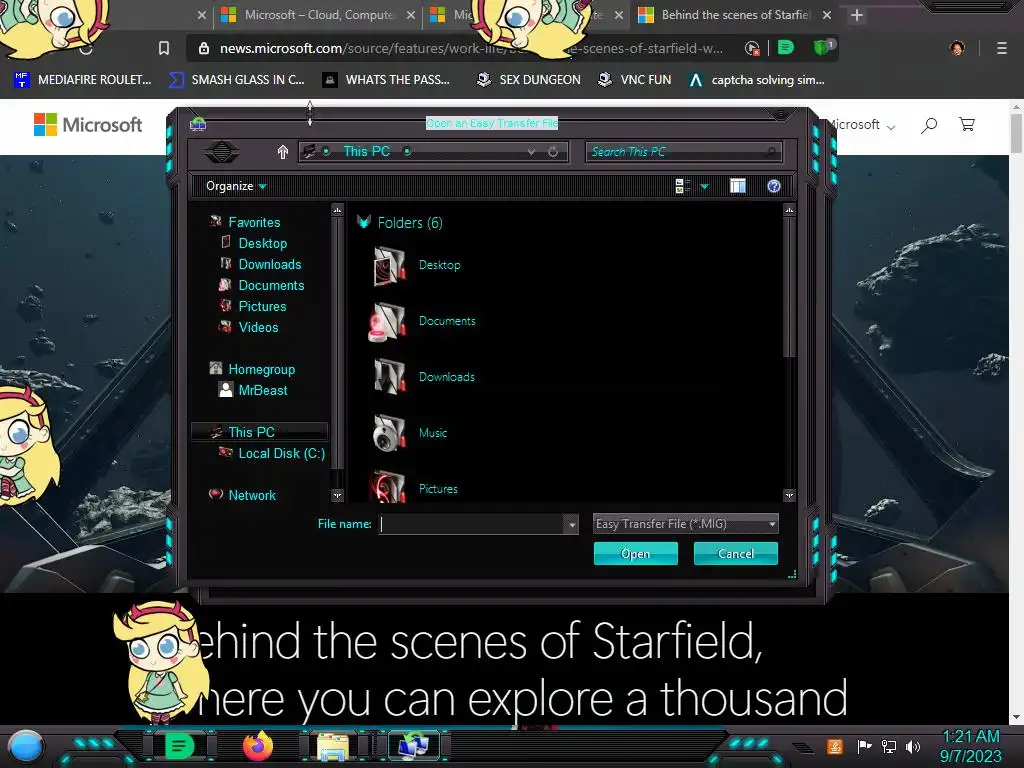Open a new browser tab
The image size is (1024, 768).
[857, 15]
